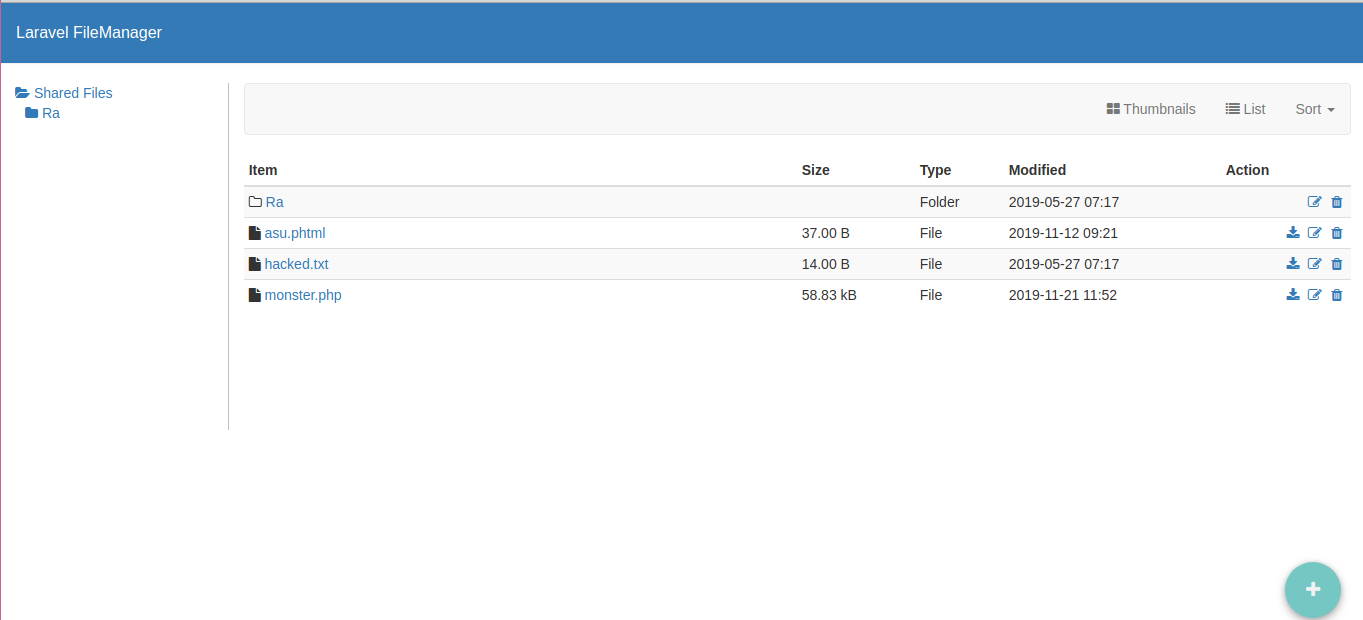Click the round plus upload button
1363x620 pixels.
pos(1313,589)
